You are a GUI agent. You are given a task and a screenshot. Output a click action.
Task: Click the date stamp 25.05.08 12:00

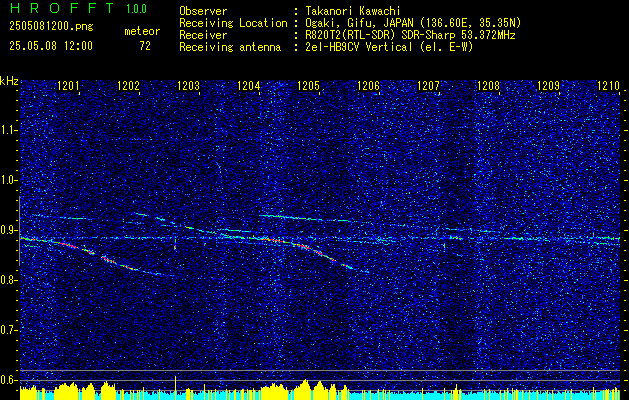(x=51, y=46)
